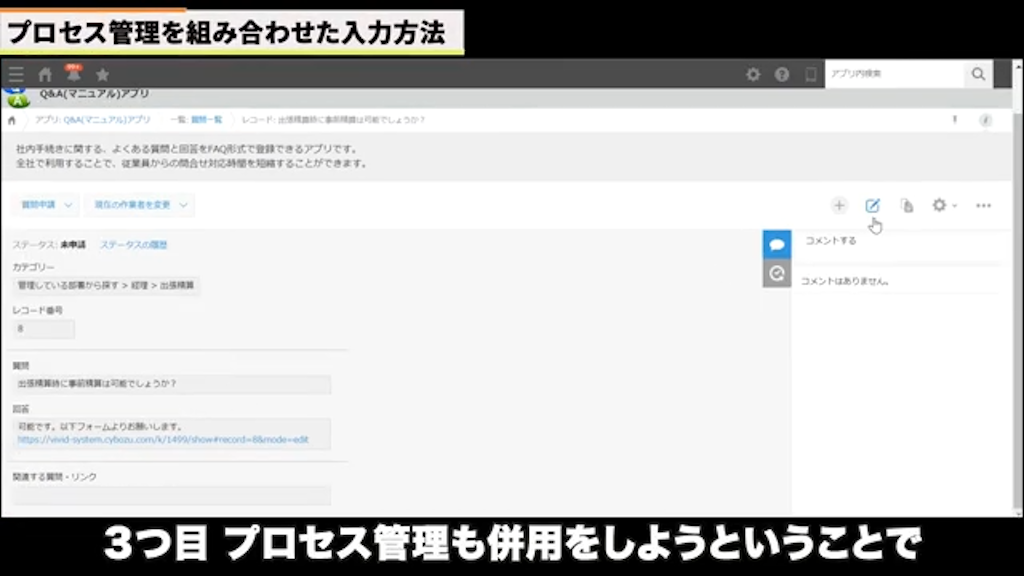Run a search with the magnifier icon
The height and width of the screenshot is (576, 1024).
click(x=978, y=73)
